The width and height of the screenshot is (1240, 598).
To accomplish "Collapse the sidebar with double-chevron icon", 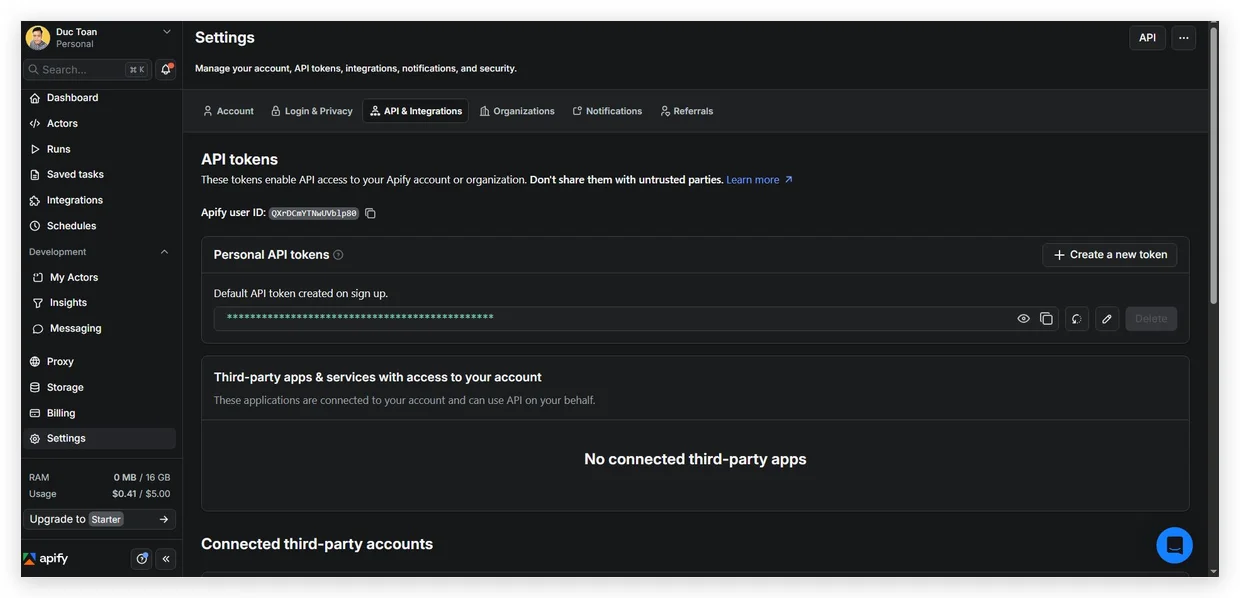I will tap(166, 559).
